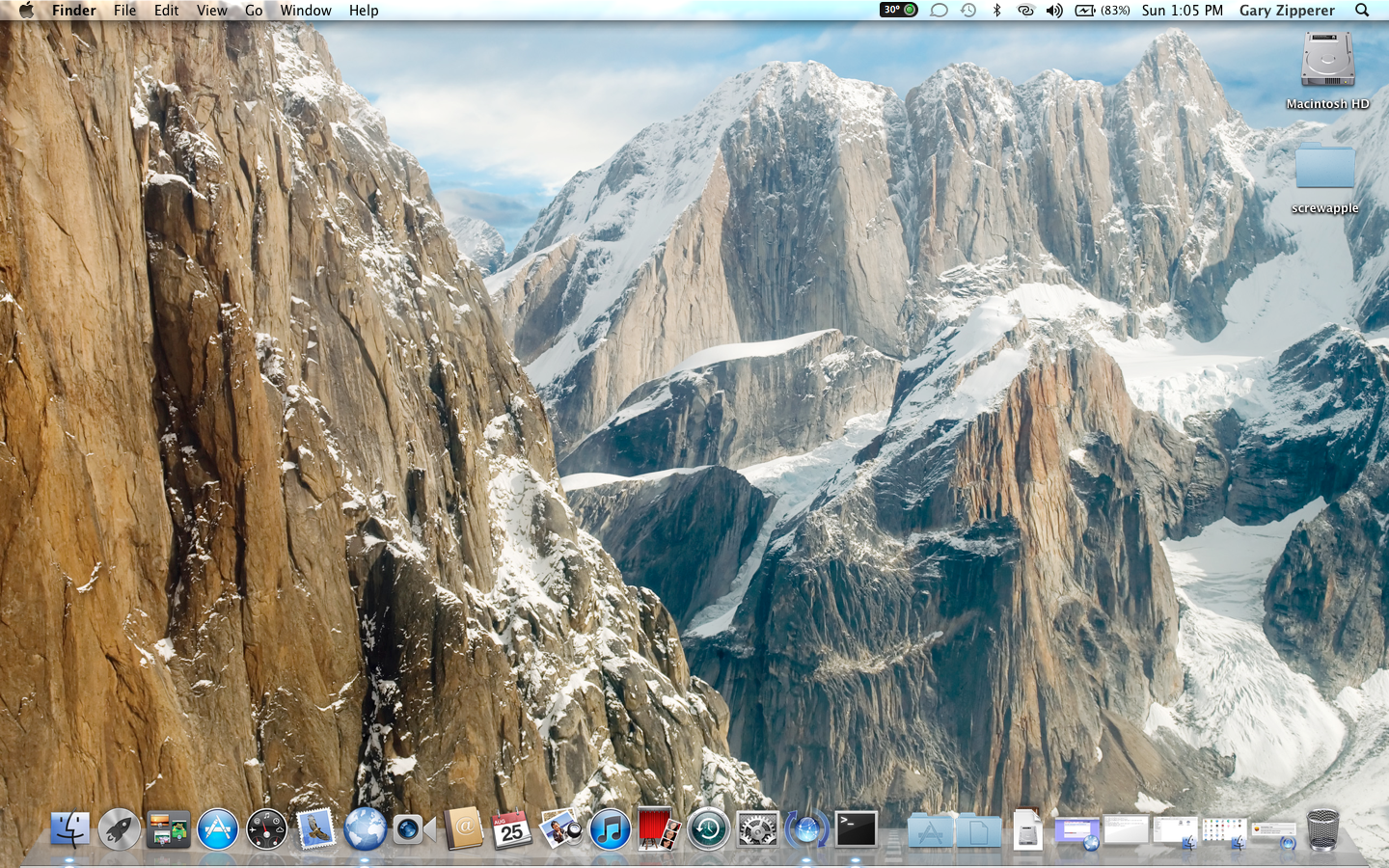Select the Macintosh HD drive icon
Screen dimensions: 1389x868
click(x=1327, y=62)
